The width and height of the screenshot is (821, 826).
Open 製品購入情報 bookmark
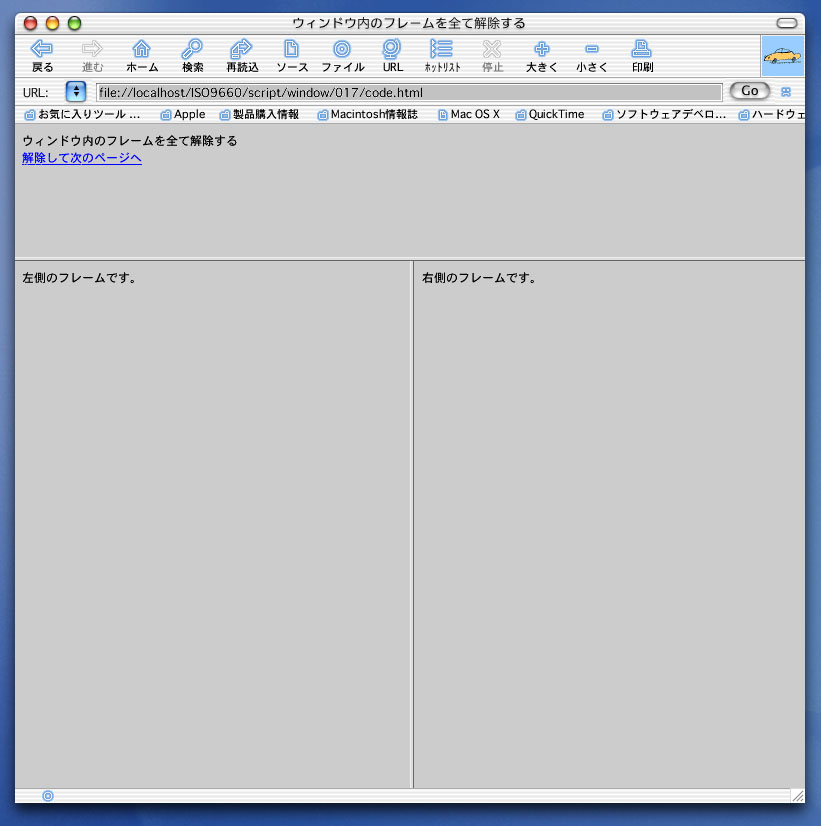(259, 114)
